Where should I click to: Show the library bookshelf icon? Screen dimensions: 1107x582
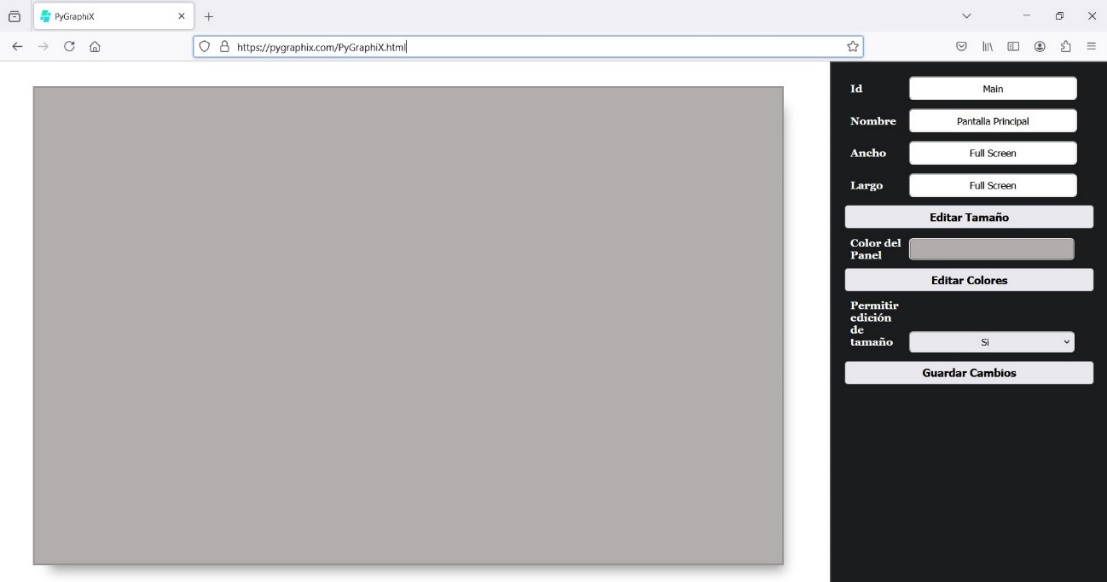[x=987, y=46]
